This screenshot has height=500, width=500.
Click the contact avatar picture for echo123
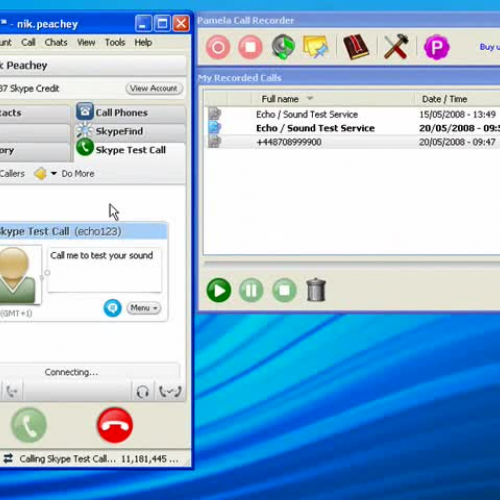click(17, 275)
